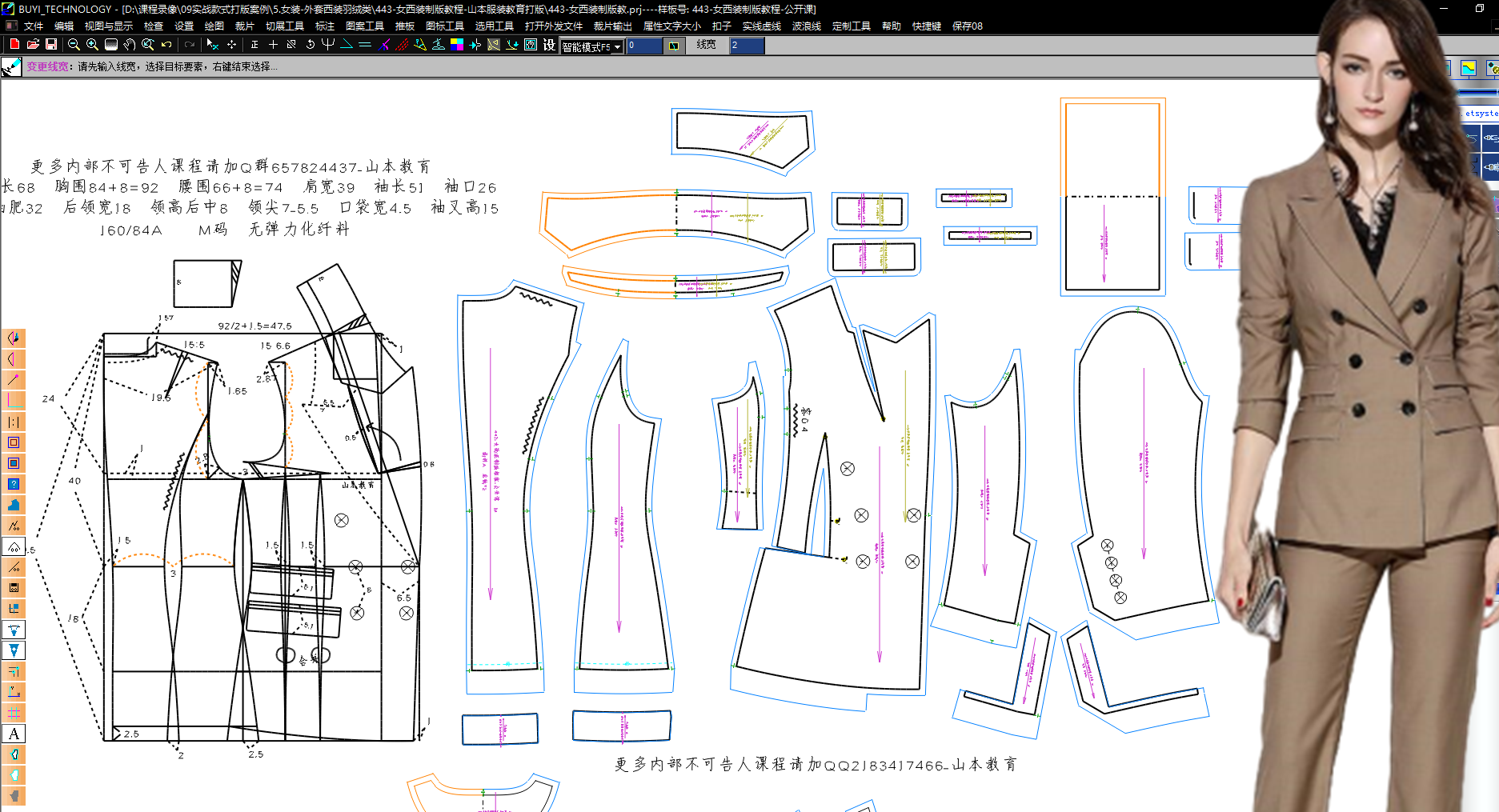Click the 线宽 line width button
The width and height of the screenshot is (1499, 812).
[x=705, y=45]
